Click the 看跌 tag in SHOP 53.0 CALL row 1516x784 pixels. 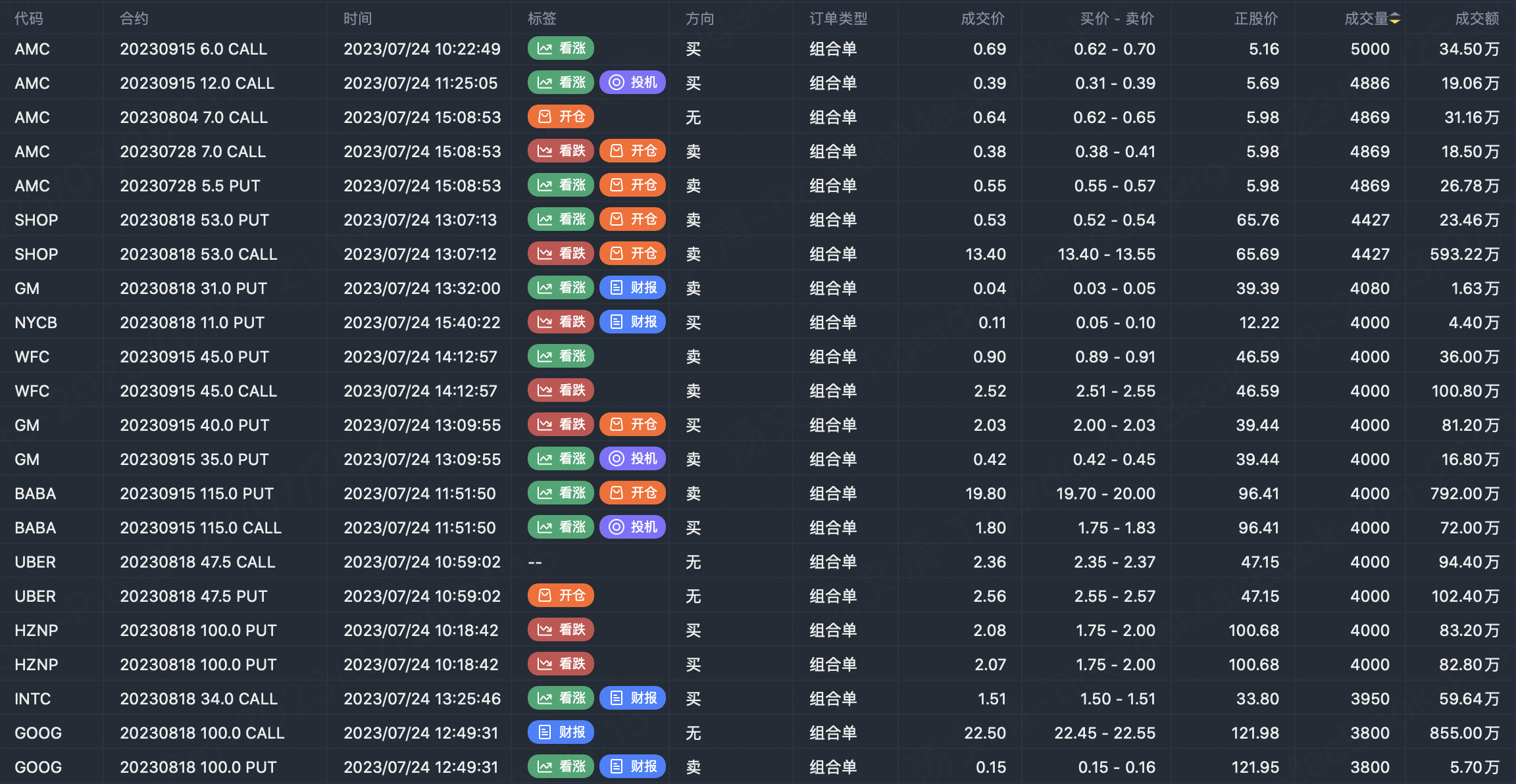tap(561, 253)
